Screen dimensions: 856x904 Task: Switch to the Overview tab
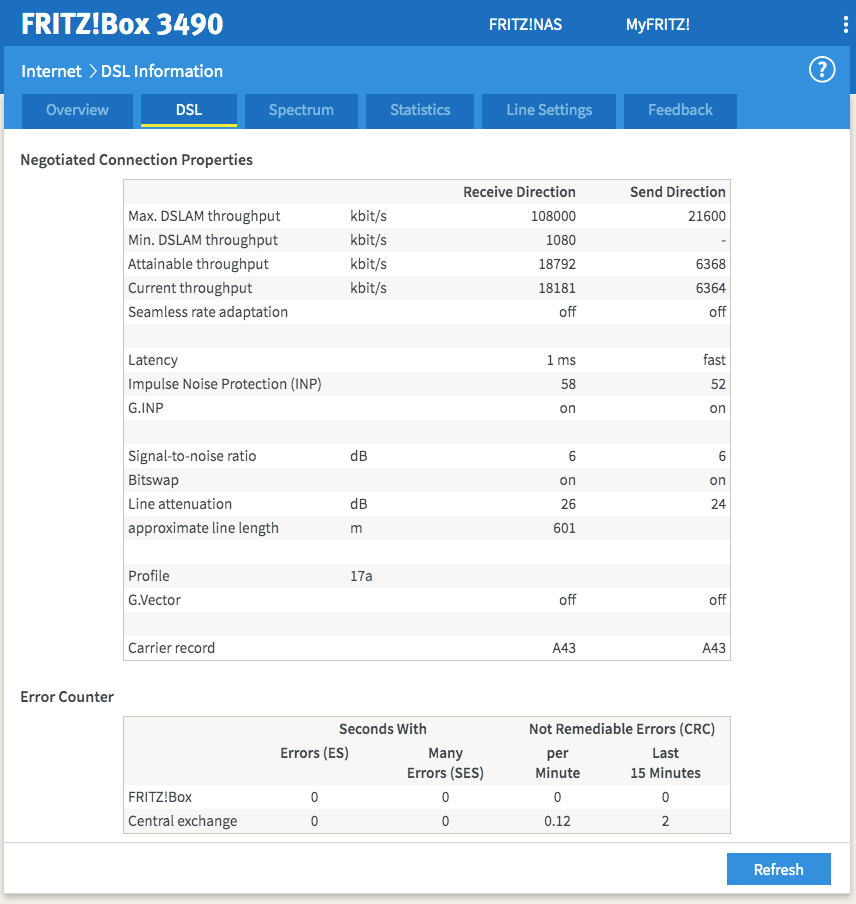(x=77, y=110)
